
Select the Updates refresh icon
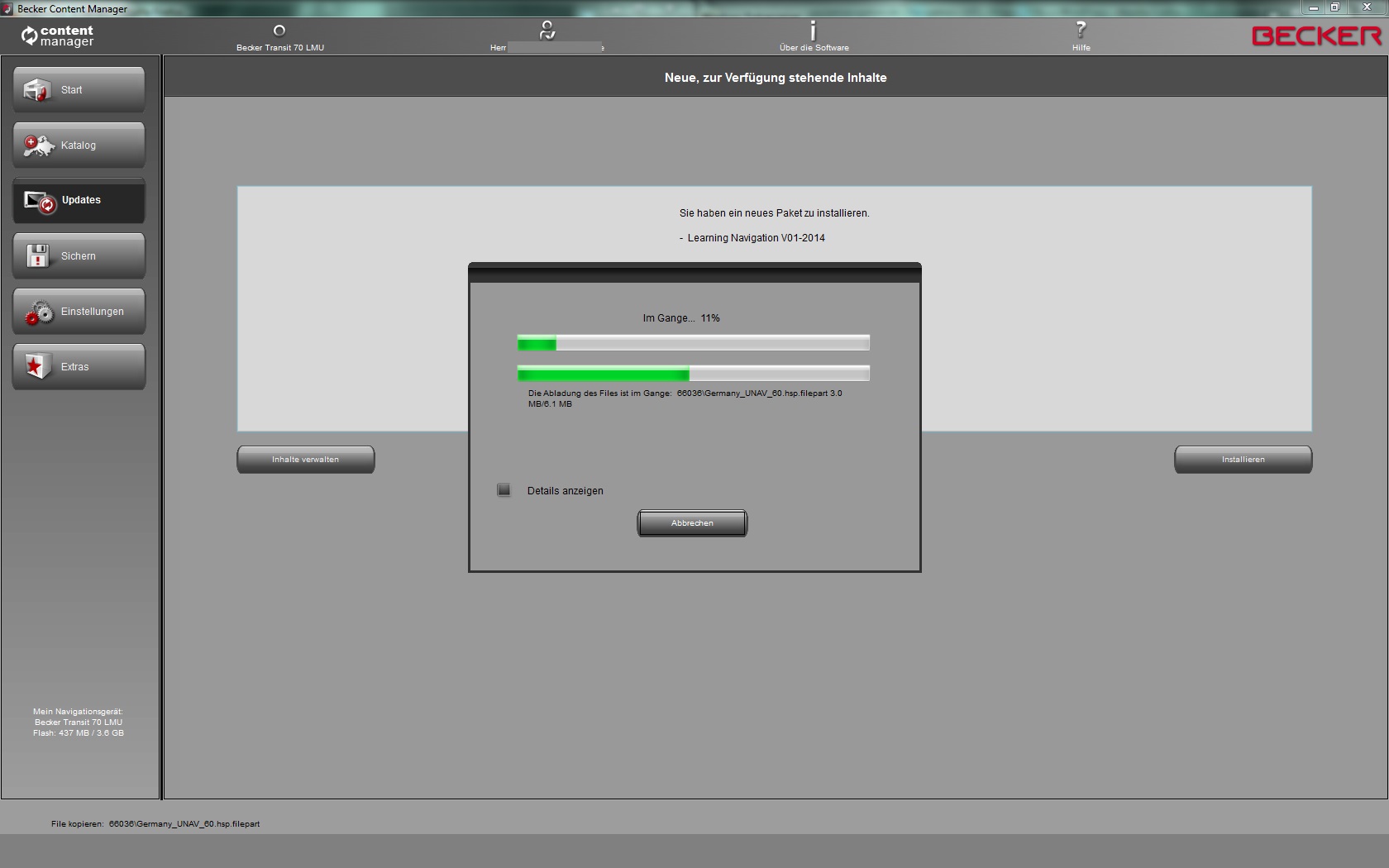pos(39,201)
